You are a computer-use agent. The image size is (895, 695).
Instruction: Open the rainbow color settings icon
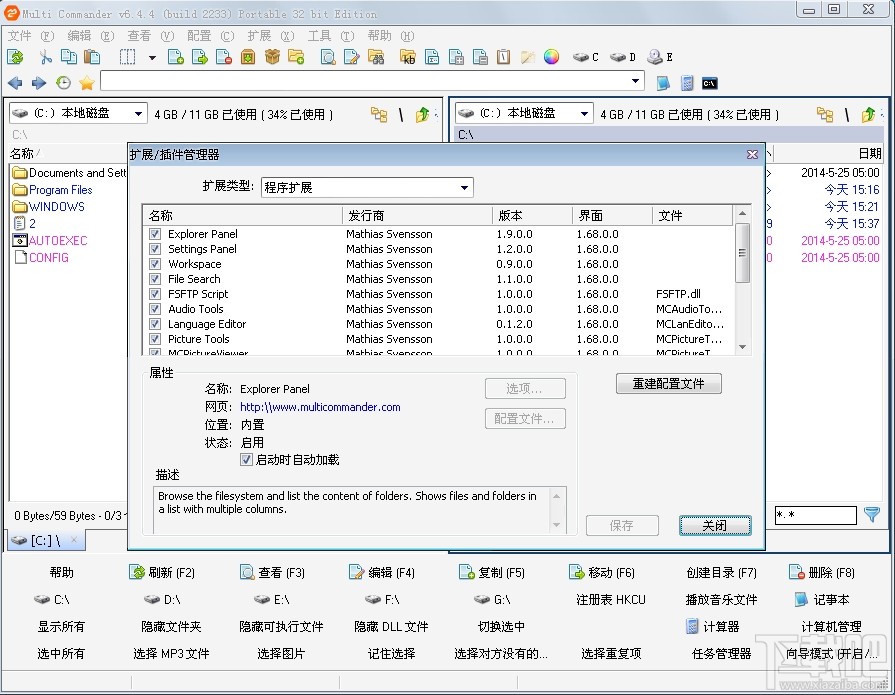click(550, 57)
